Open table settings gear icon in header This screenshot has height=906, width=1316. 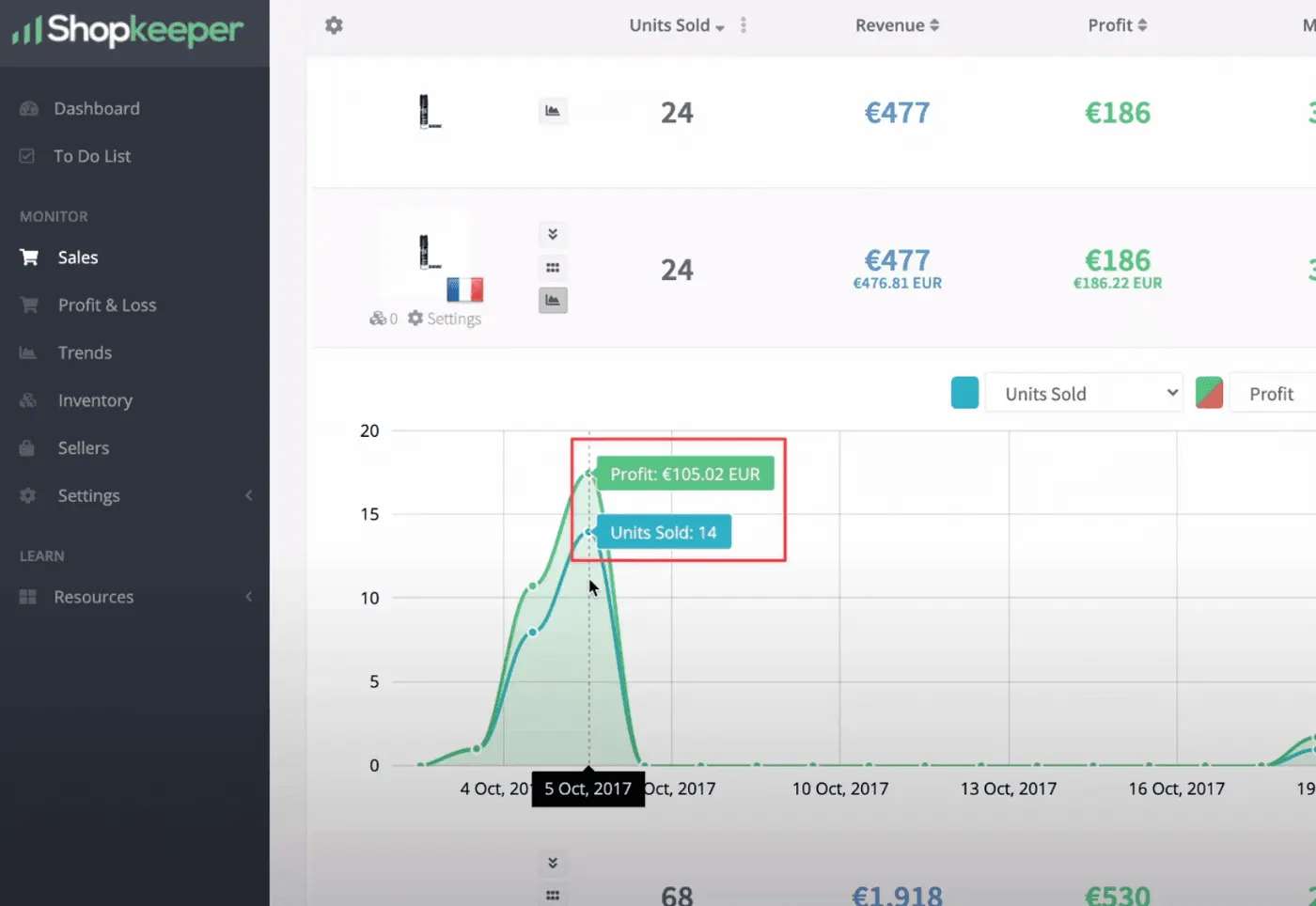334,25
